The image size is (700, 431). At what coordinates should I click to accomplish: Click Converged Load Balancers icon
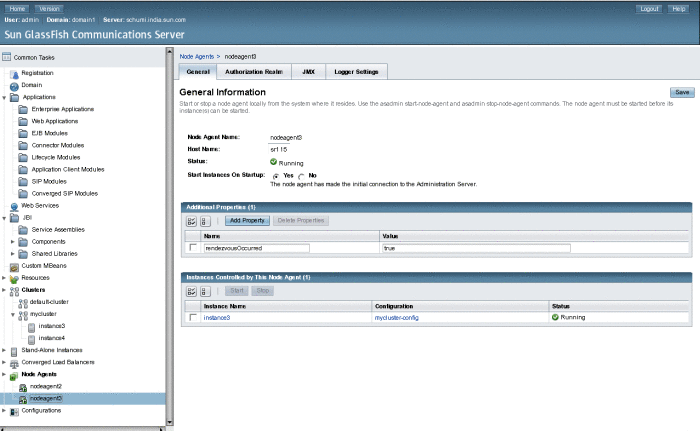pos(14,364)
